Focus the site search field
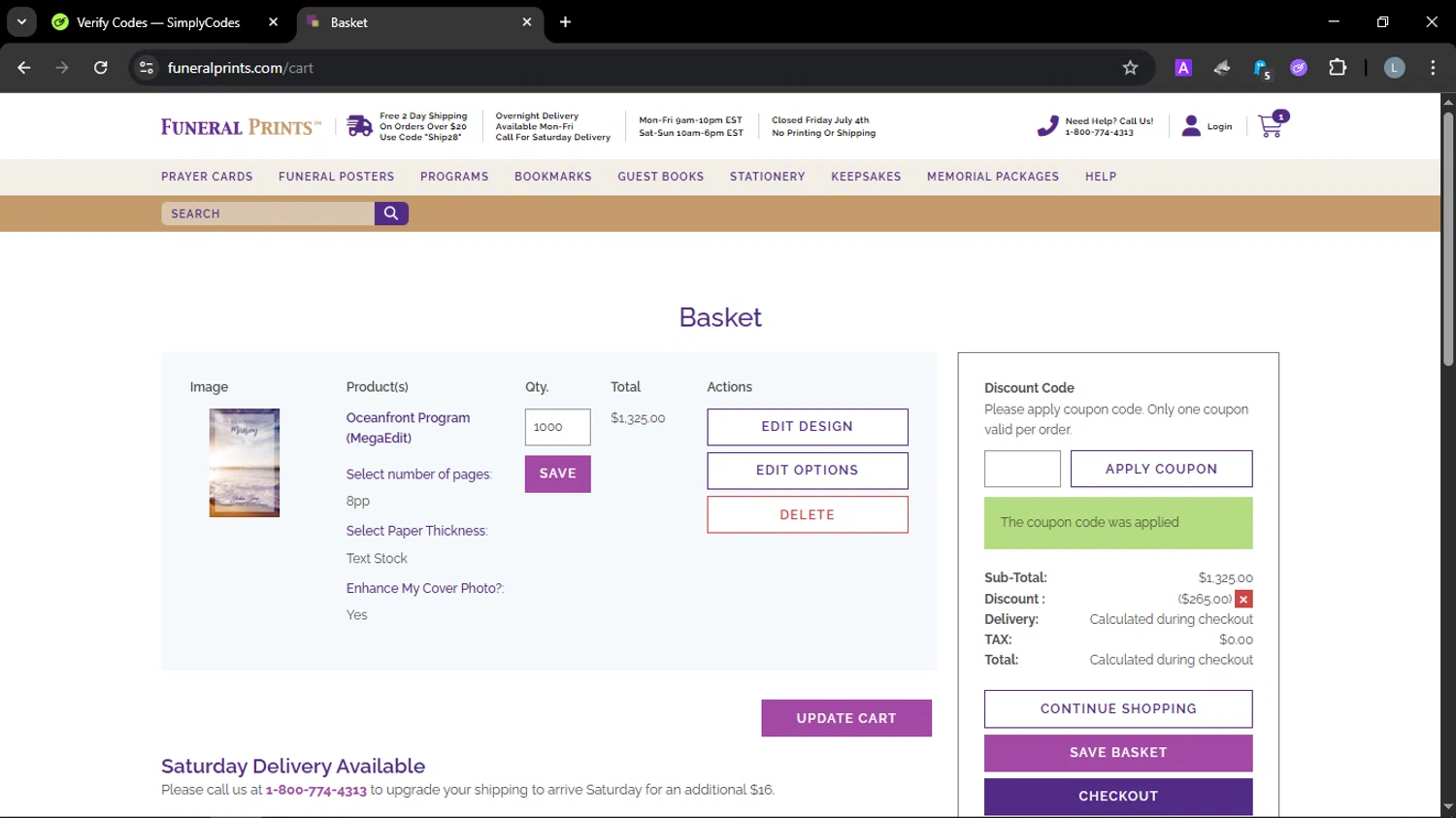1456x818 pixels. tap(268, 213)
